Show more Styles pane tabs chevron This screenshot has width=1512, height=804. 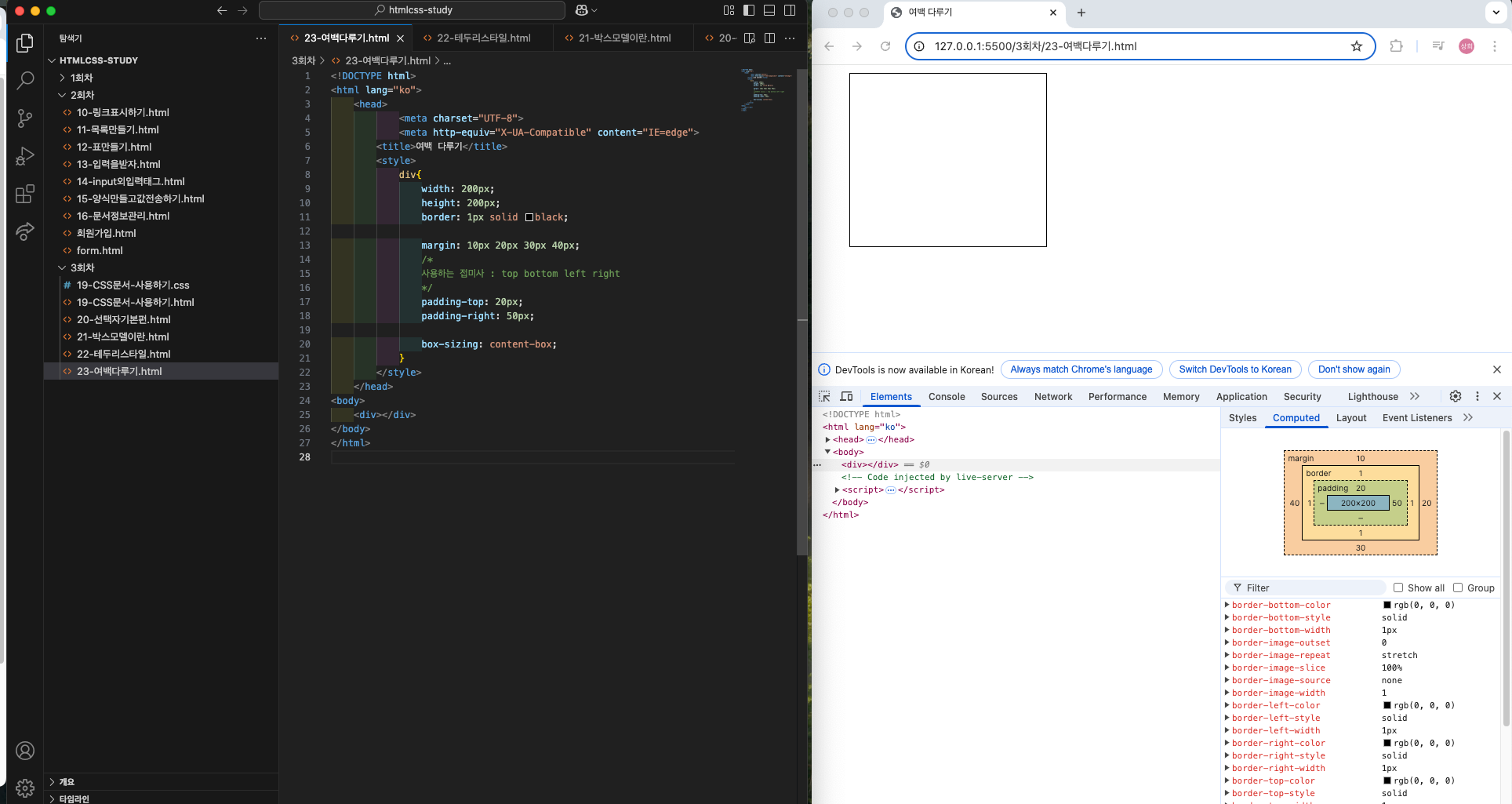(x=1468, y=418)
